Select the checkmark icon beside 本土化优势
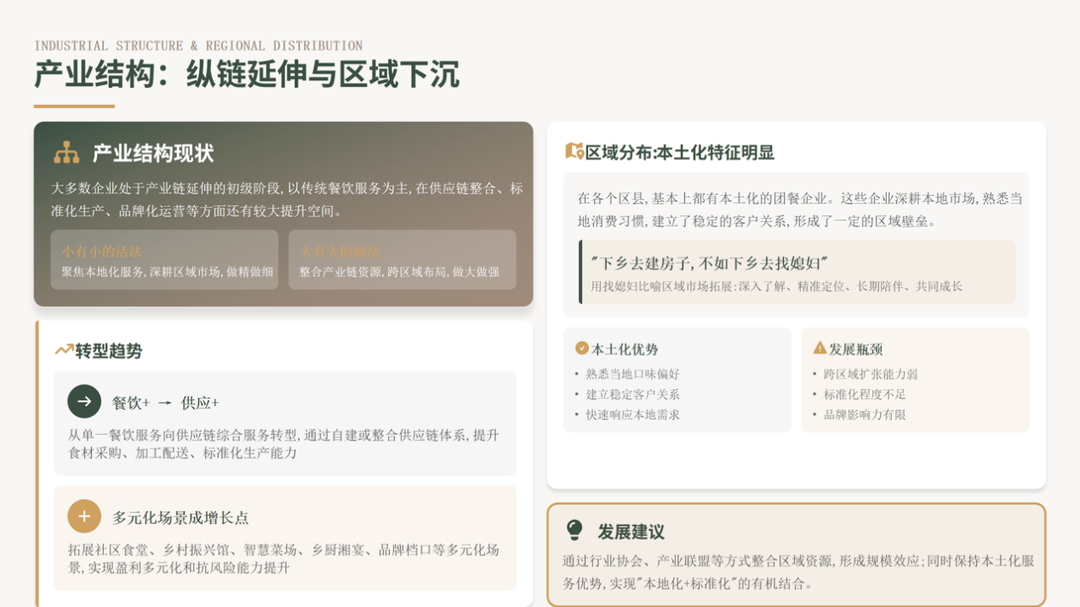Viewport: 1080px width, 607px height. coord(582,348)
